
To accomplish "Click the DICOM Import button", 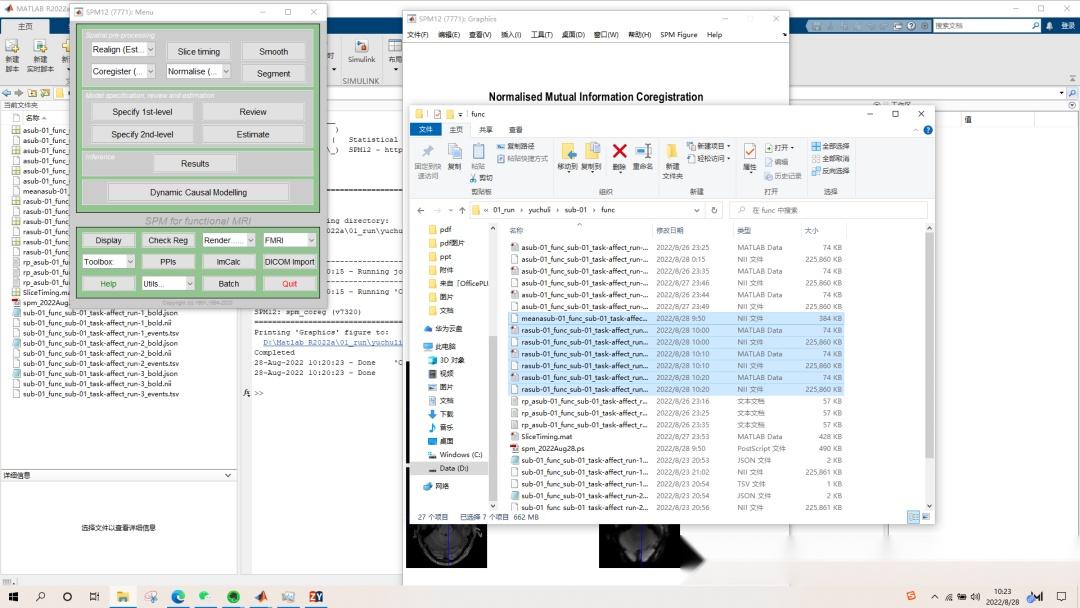I will point(289,262).
